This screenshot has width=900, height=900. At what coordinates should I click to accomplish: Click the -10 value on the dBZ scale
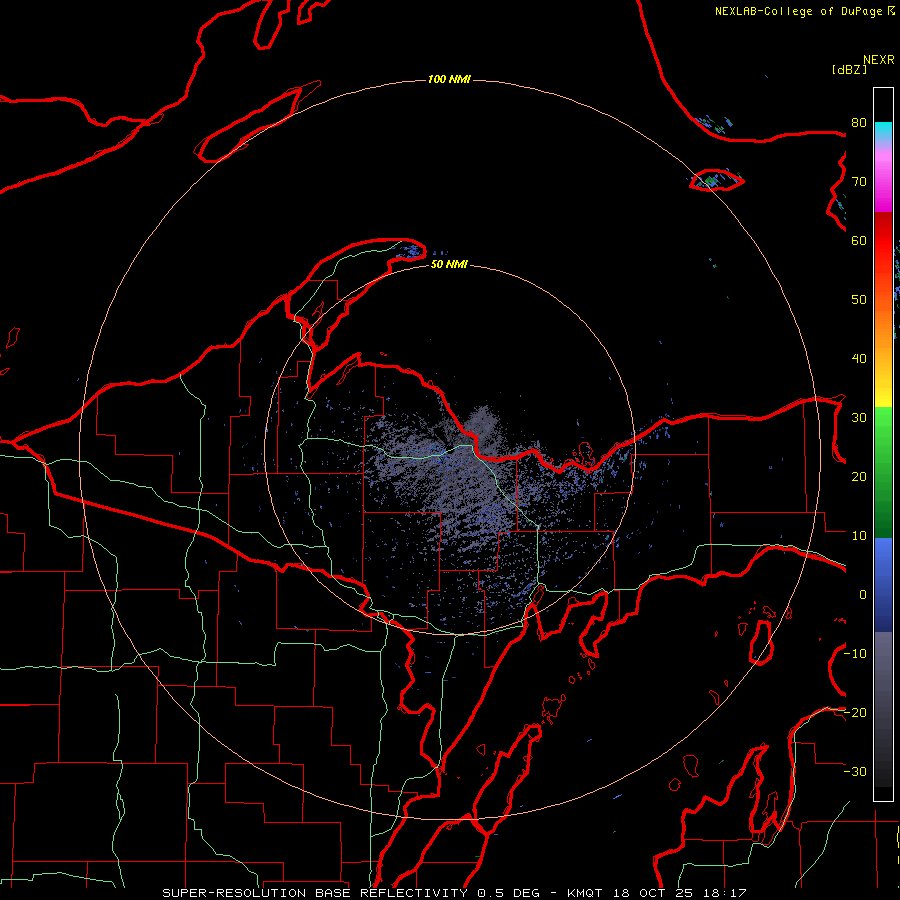point(855,654)
